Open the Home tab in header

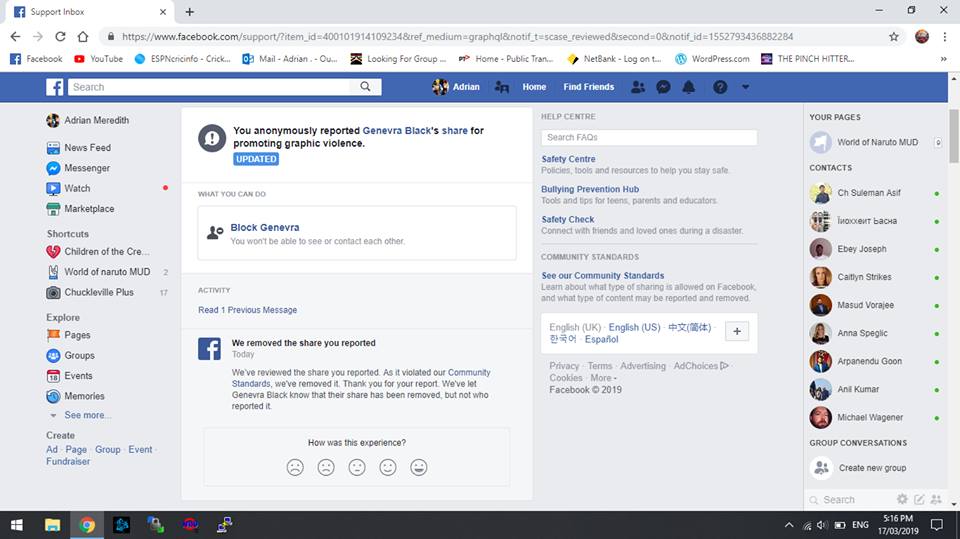[x=534, y=87]
